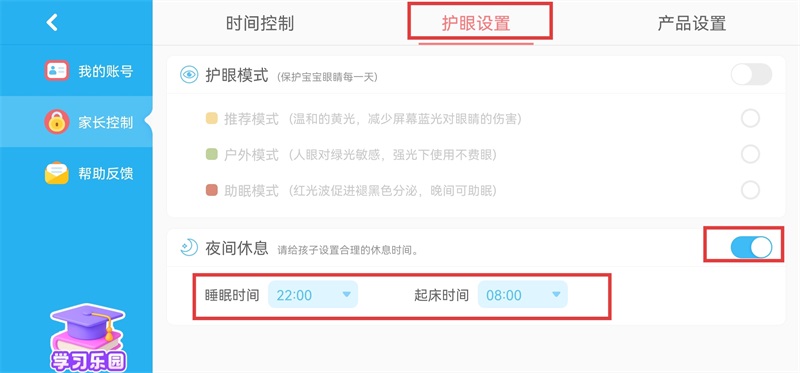This screenshot has width=800, height=373.
Task: Click the moon icon beside 夜间休息
Action: (x=189, y=247)
